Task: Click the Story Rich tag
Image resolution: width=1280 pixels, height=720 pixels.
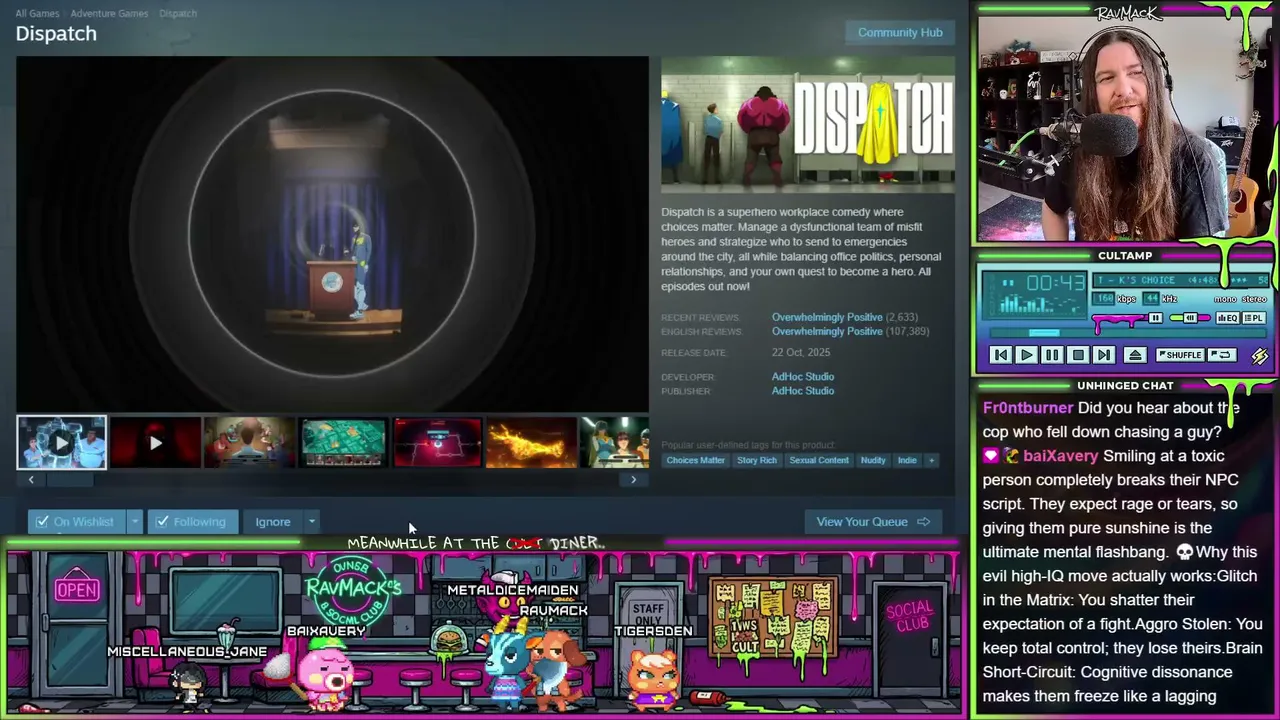Action: (757, 460)
